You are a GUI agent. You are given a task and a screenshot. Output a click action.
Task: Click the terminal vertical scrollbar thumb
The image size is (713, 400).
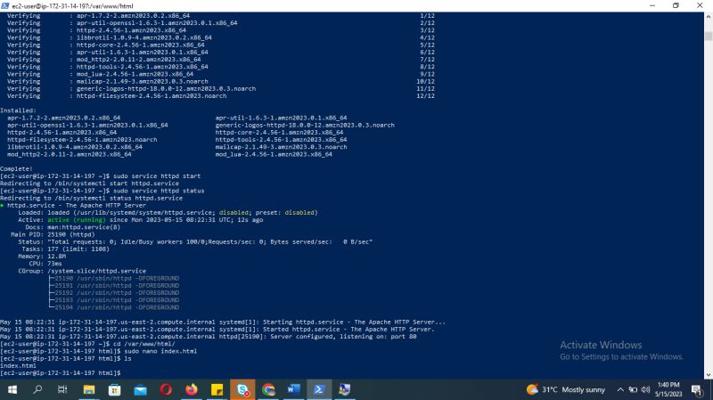(x=708, y=35)
